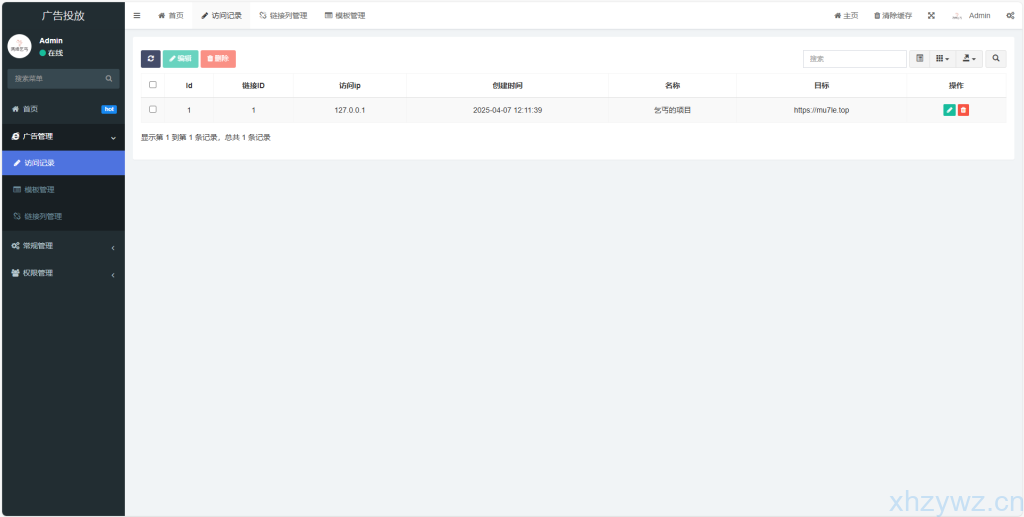
Task: Click the 清除缓存 clear cache button
Action: click(892, 16)
